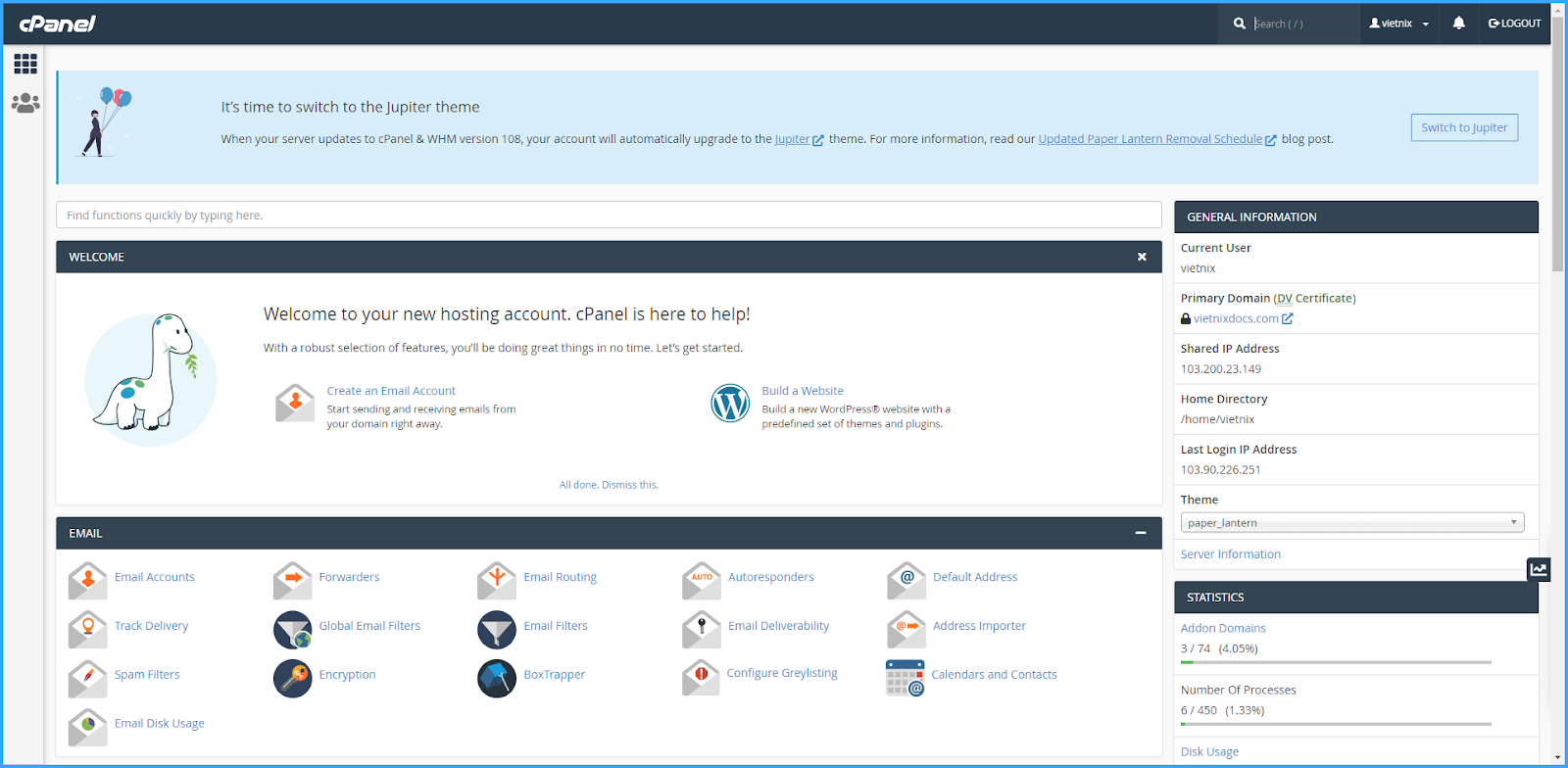This screenshot has height=768, width=1568.
Task: Click the Shared IP Address value 103.200.23.149
Action: (x=1221, y=369)
